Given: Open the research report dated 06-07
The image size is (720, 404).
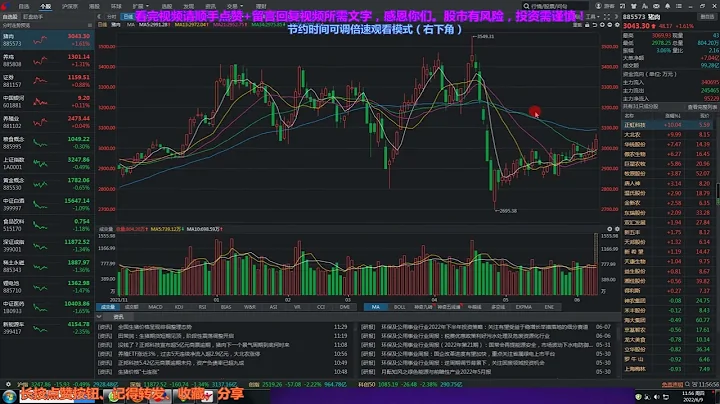Looking at the screenshot, I should point(485,327).
